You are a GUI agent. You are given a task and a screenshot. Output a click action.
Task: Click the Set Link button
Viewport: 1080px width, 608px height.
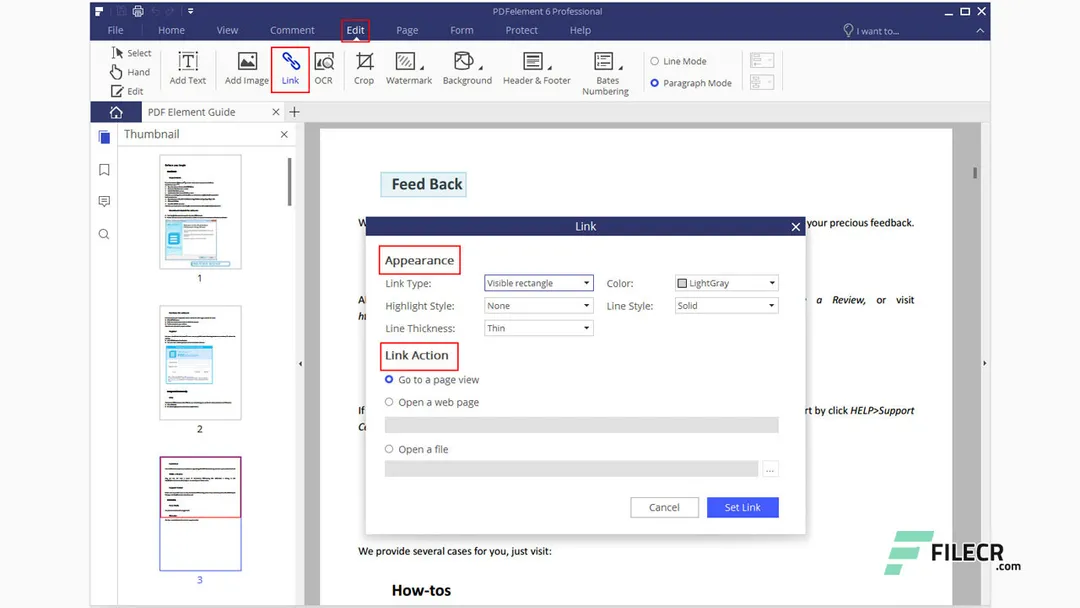pos(742,507)
